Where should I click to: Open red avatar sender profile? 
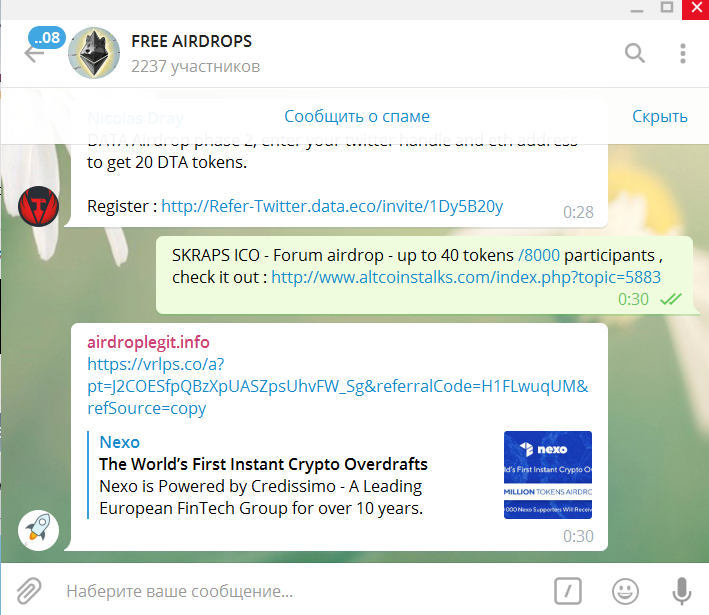point(38,206)
